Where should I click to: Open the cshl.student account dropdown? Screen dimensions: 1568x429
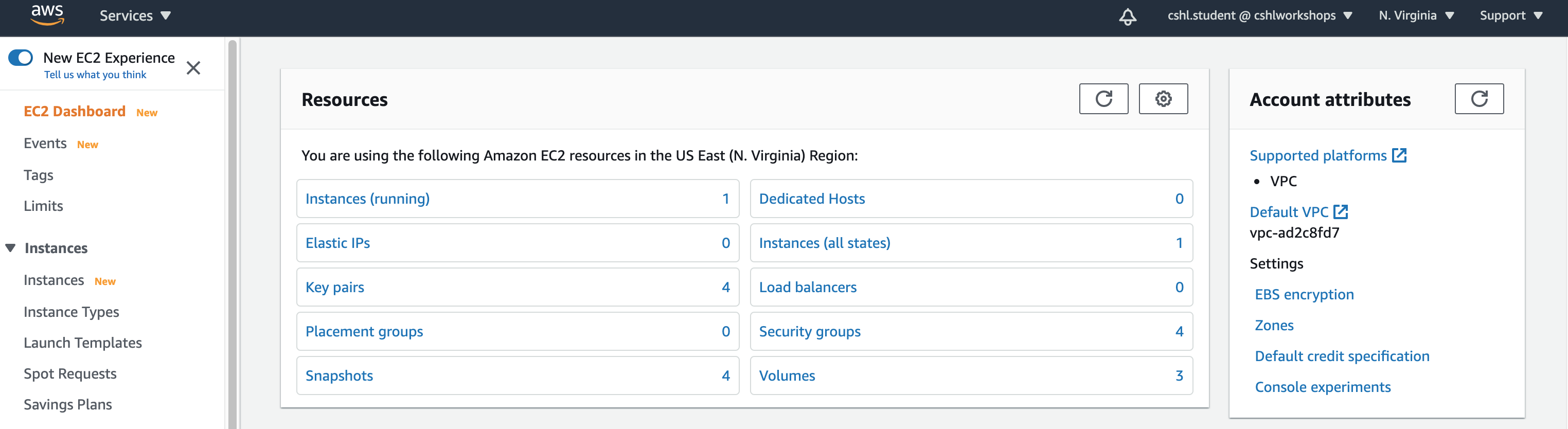(x=1259, y=16)
